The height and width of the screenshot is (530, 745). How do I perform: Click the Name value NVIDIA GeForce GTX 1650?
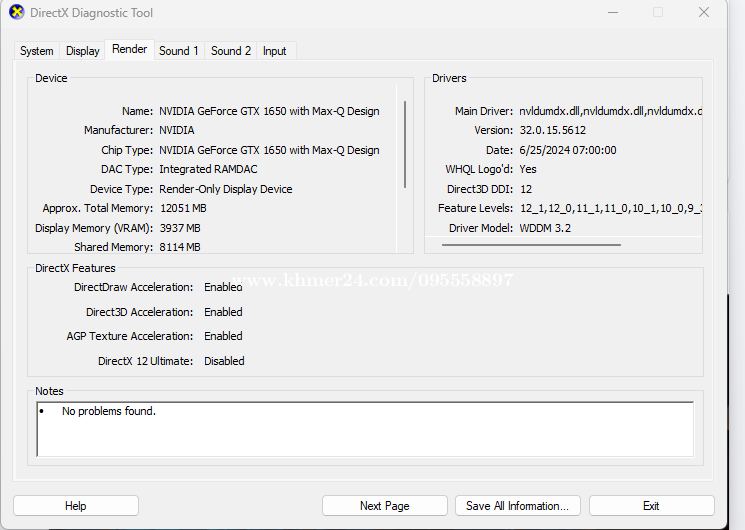click(x=269, y=111)
